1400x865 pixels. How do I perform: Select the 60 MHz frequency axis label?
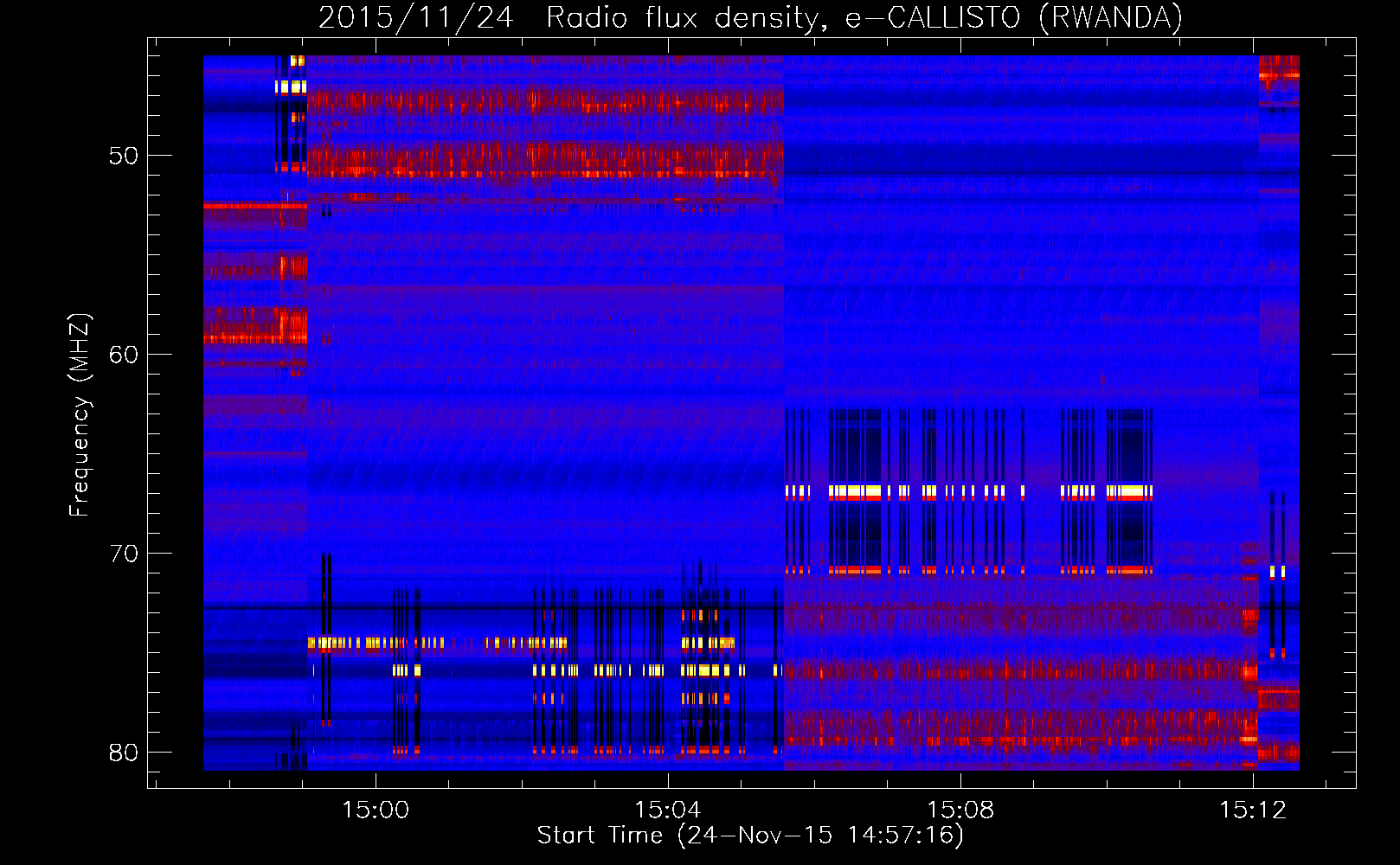click(x=124, y=355)
